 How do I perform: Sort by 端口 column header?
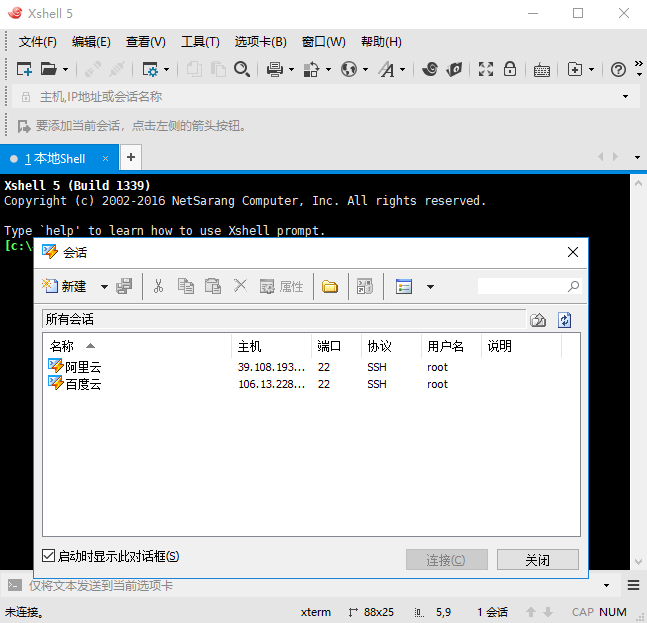pyautogui.click(x=336, y=346)
